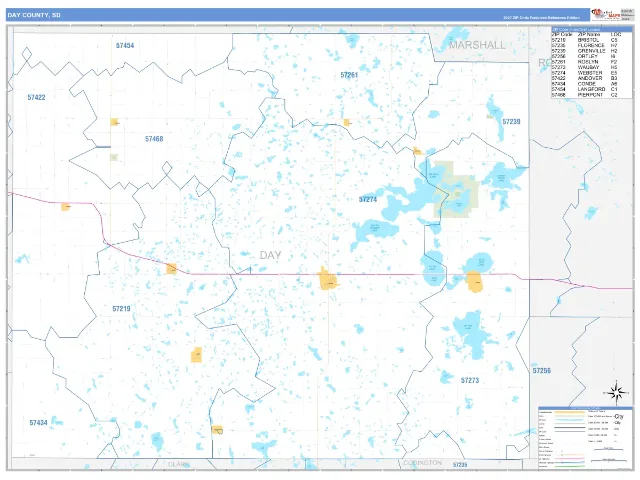Click the DAY COUNTY, SD title
The height and width of the screenshot is (480, 640).
(34, 15)
